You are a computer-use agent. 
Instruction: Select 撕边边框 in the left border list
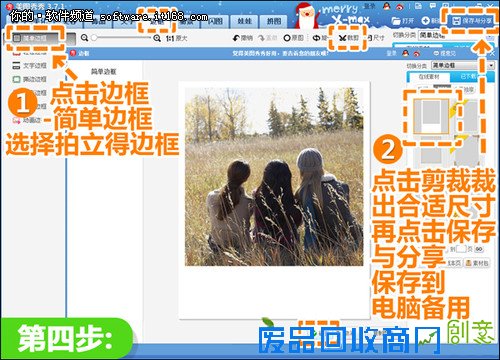[29, 79]
